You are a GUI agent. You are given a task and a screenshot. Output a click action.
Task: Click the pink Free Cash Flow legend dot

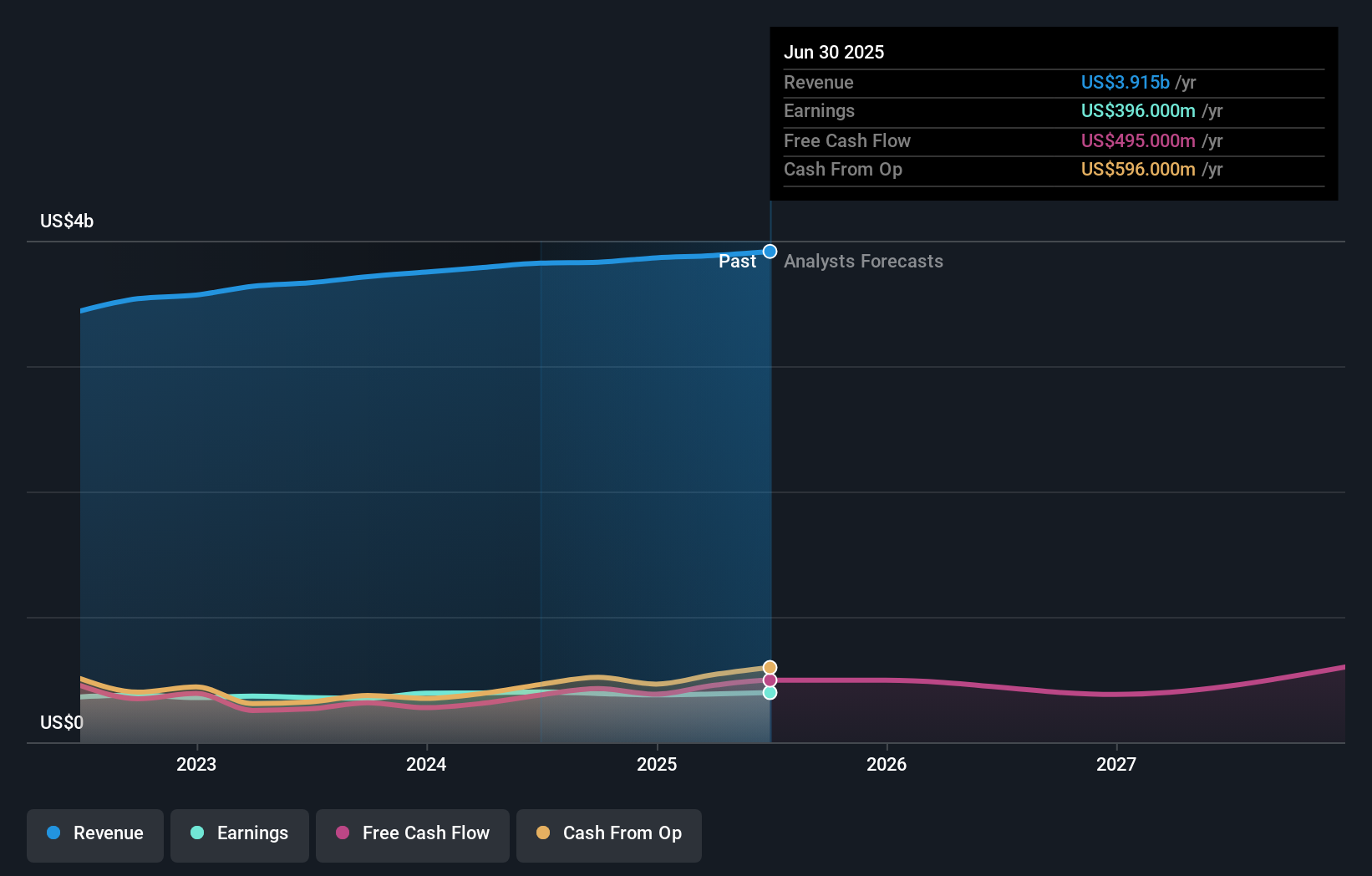pos(343,833)
